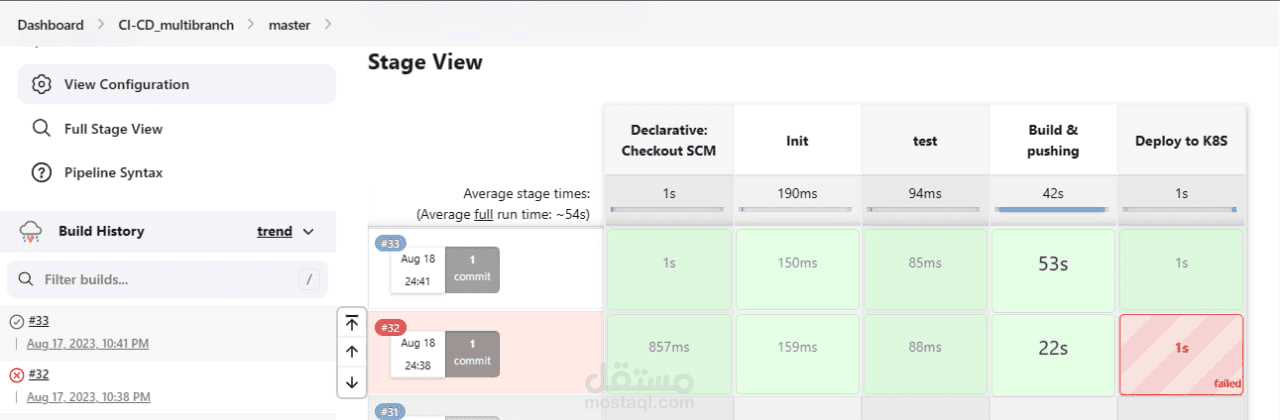Open the 1 commit button for build #33
The height and width of the screenshot is (420, 1280).
[472, 269]
